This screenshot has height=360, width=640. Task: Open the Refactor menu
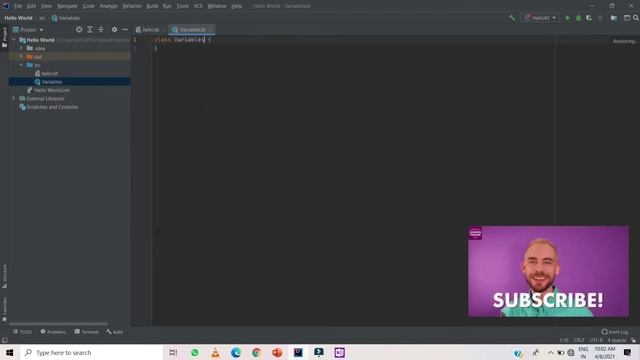(132, 6)
